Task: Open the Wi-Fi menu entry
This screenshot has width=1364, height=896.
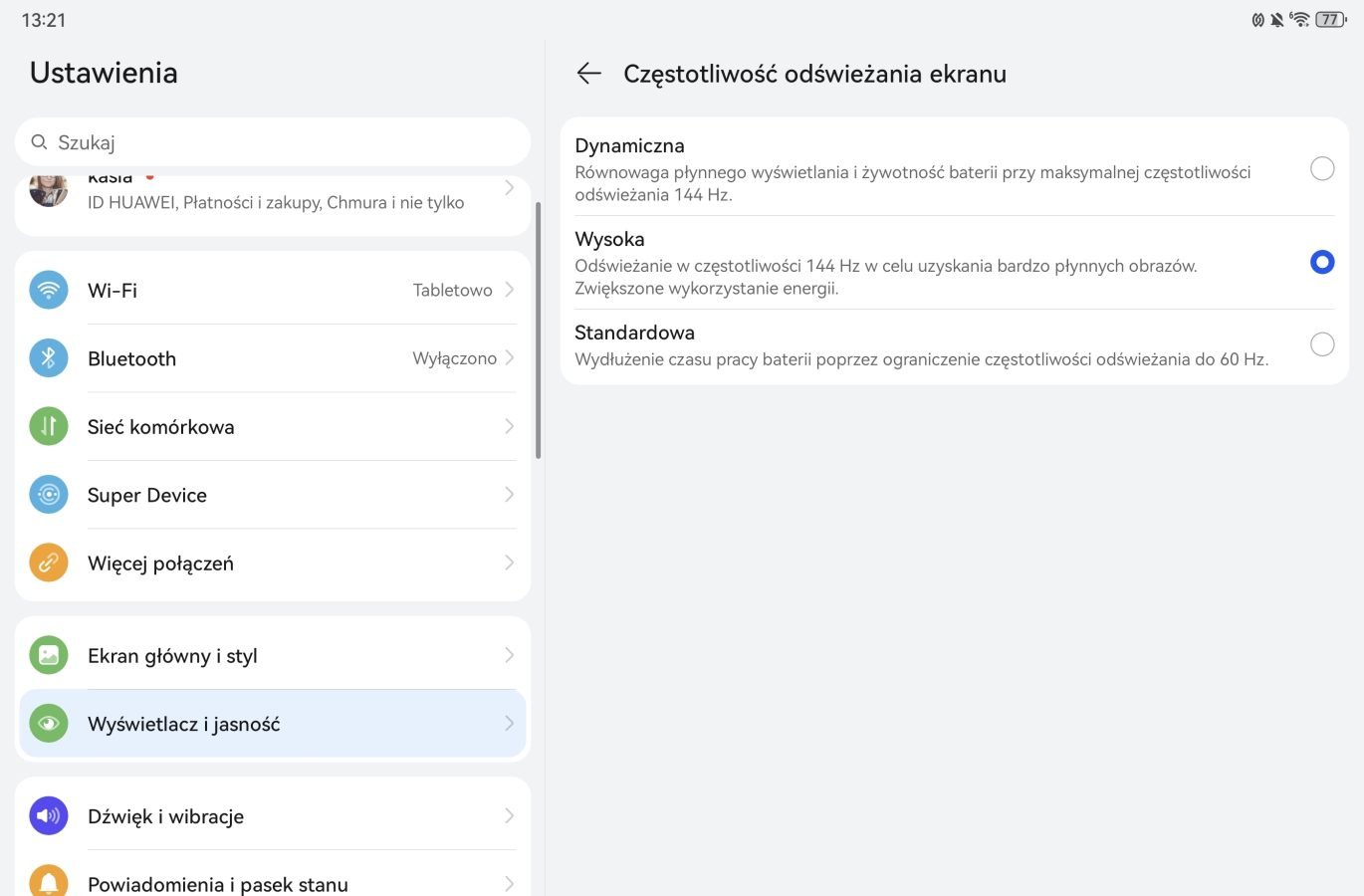Action: (x=273, y=290)
